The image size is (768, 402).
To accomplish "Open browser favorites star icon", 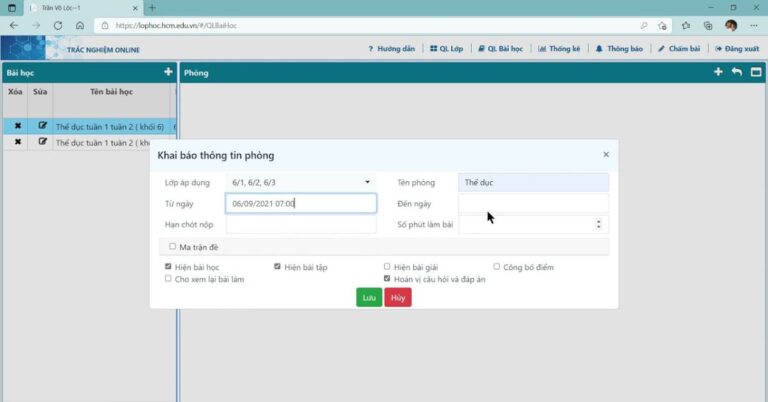I will [x=686, y=25].
